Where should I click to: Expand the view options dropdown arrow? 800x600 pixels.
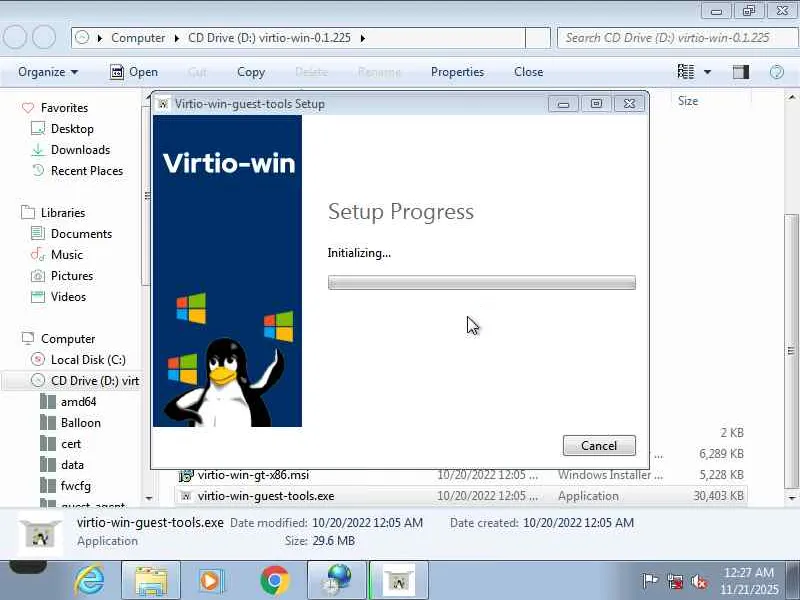tap(707, 72)
